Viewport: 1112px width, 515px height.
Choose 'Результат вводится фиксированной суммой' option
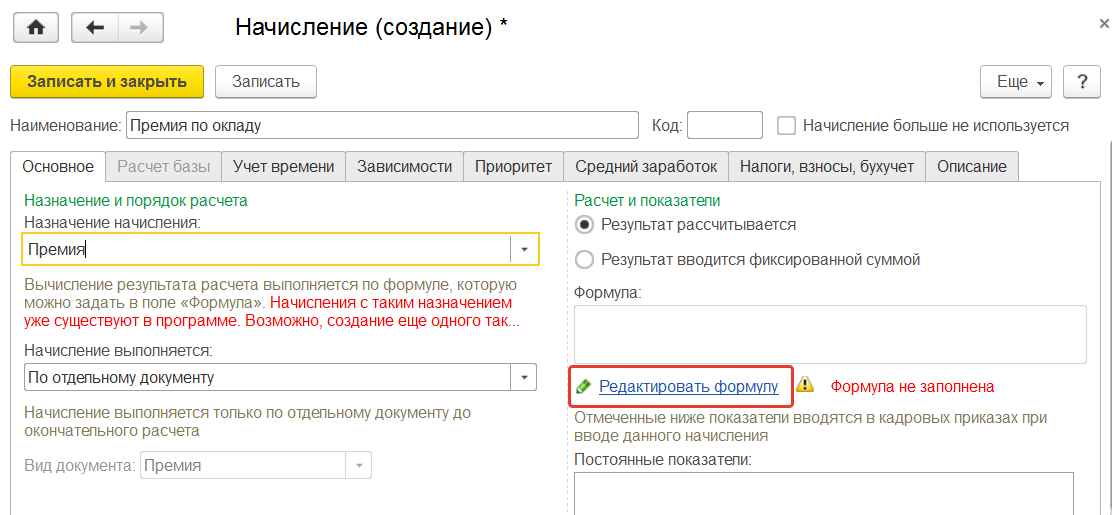pos(585,259)
